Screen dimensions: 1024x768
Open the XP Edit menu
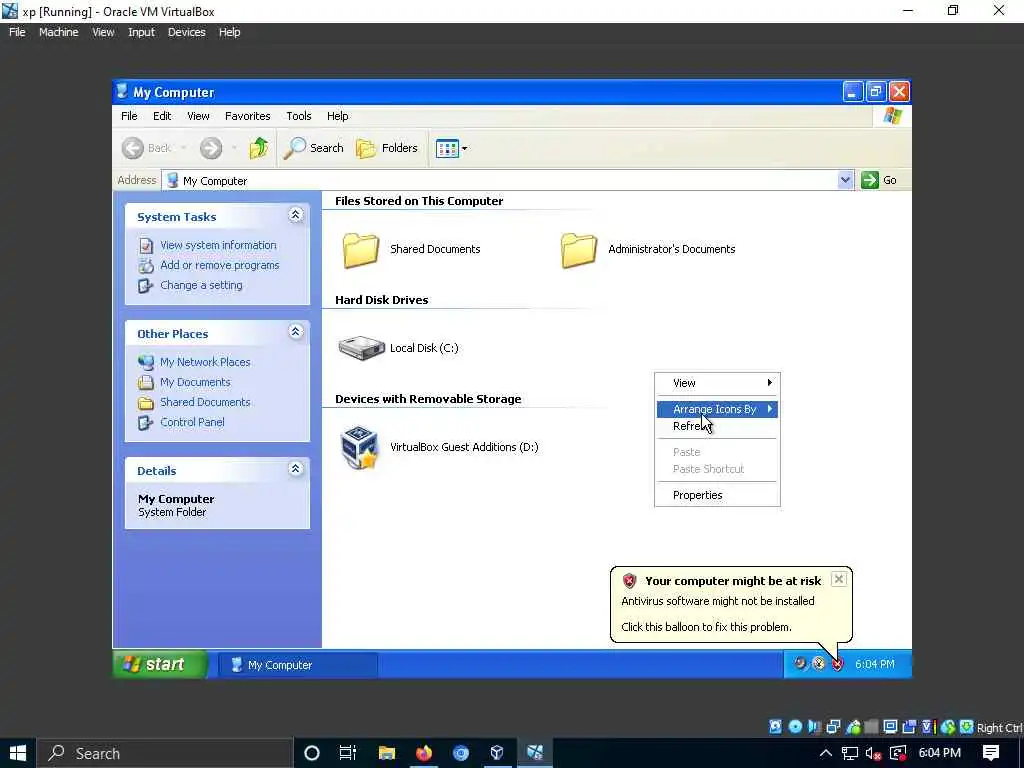point(162,116)
